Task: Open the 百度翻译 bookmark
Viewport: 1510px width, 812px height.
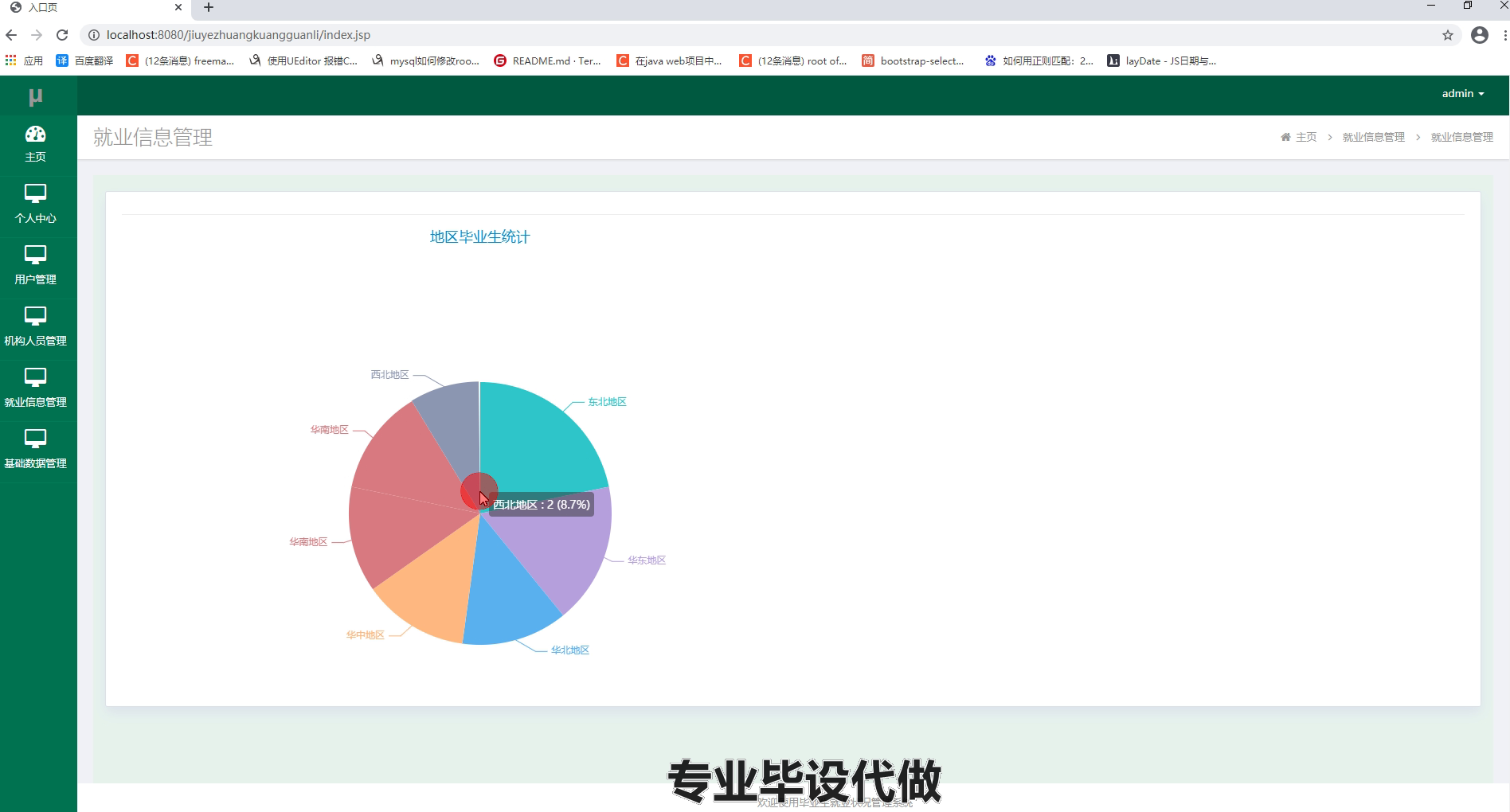Action: click(84, 61)
